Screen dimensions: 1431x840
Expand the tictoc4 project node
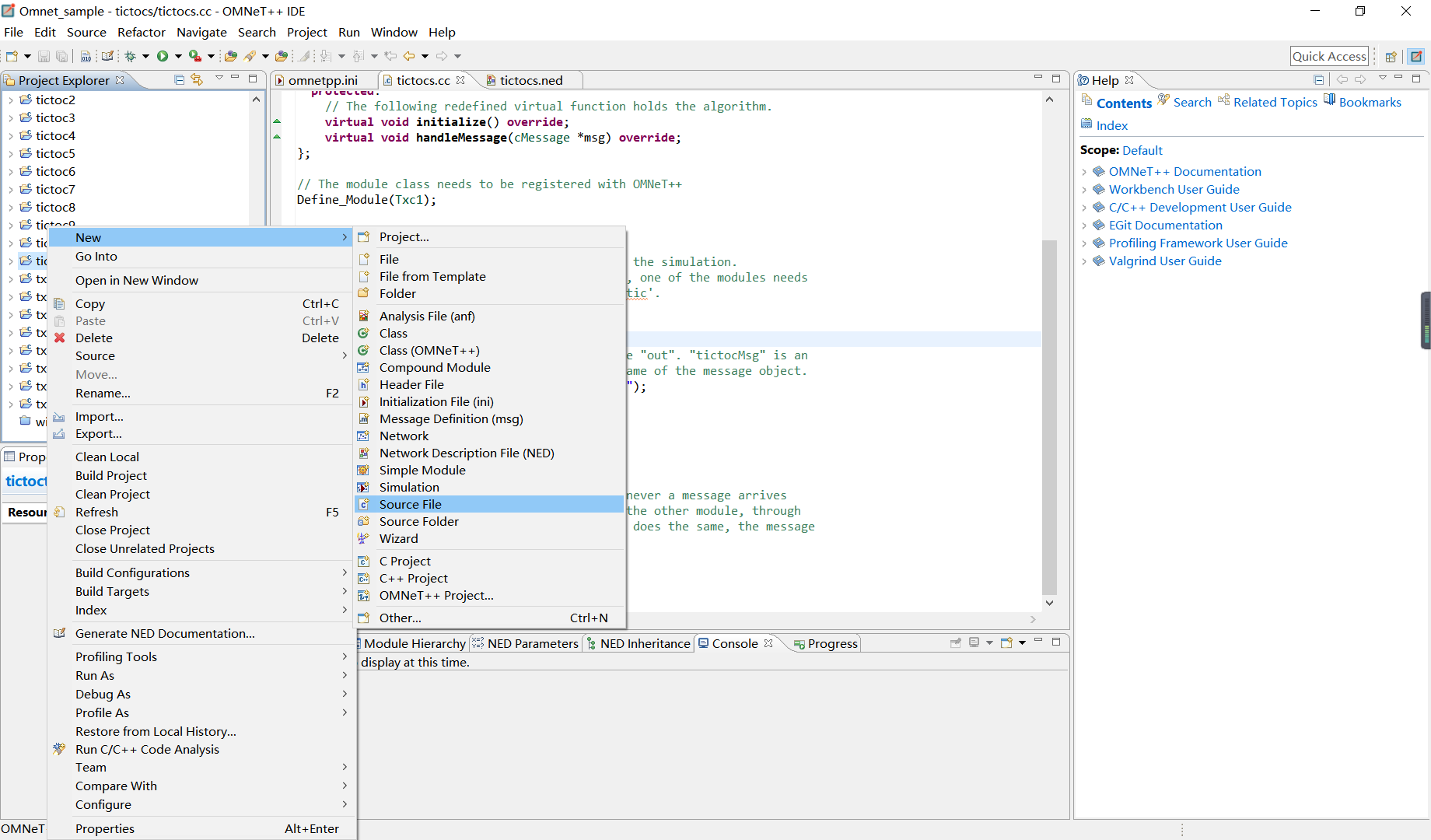pos(10,136)
